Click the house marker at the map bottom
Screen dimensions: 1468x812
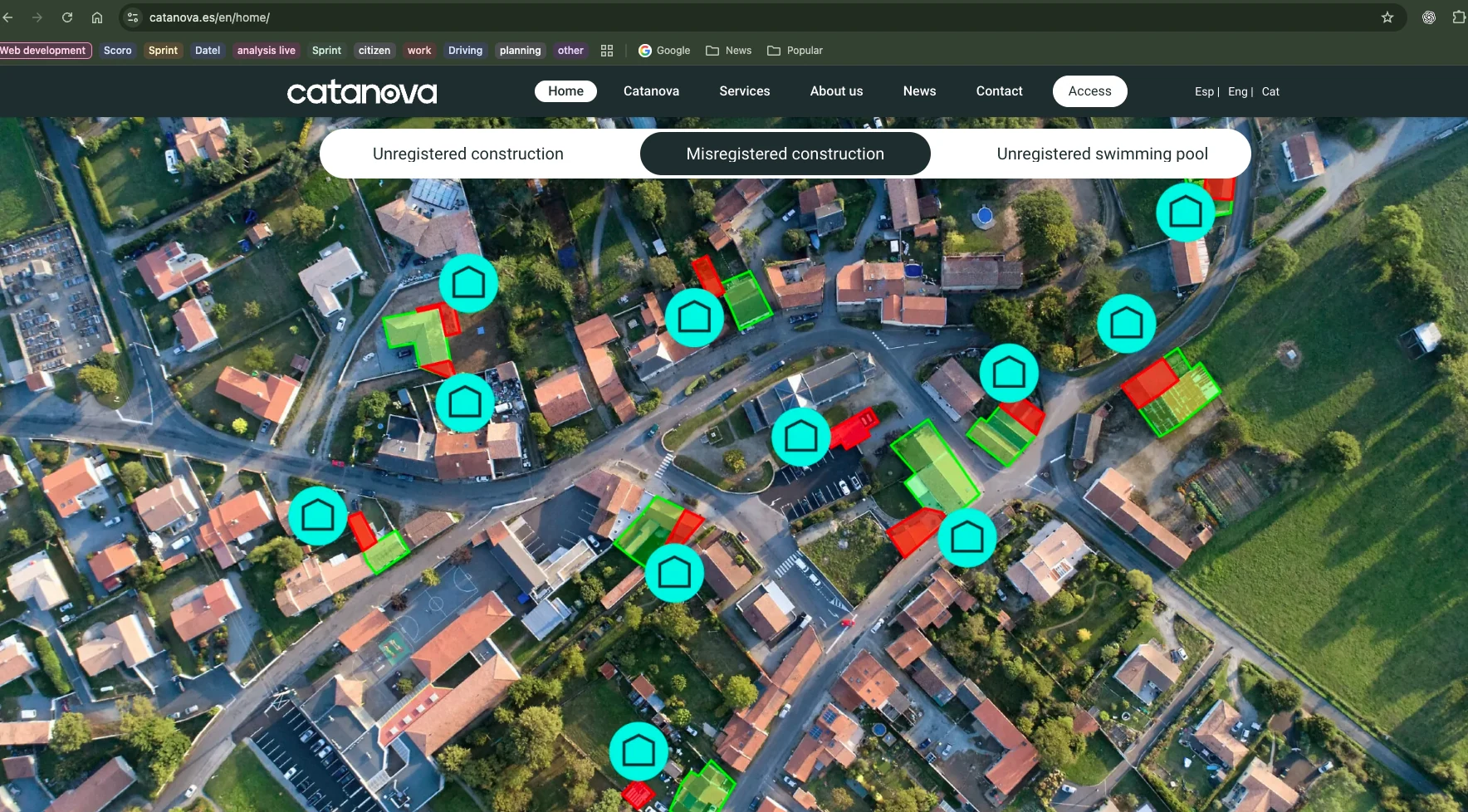coord(639,751)
